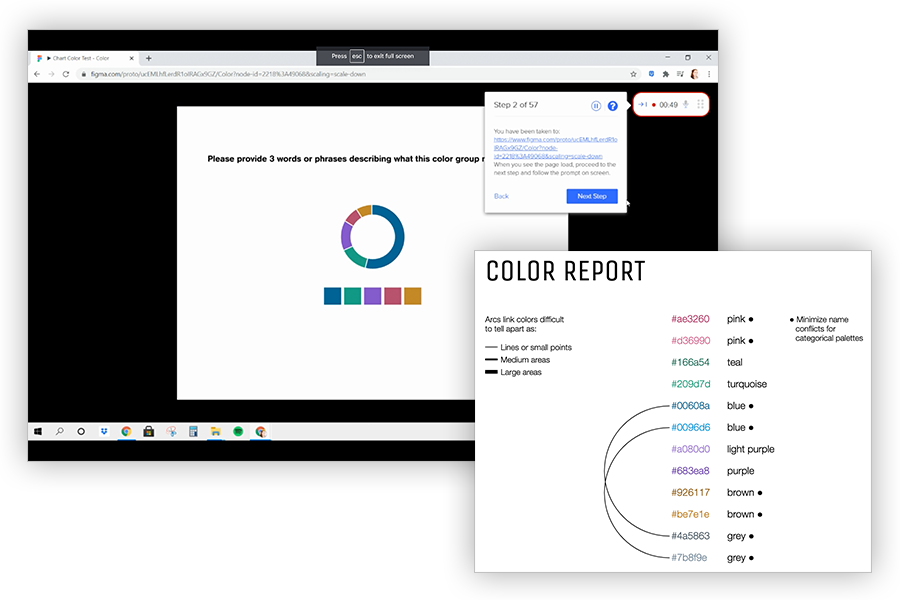Click the browser back arrow
The height and width of the screenshot is (600, 900).
37,74
